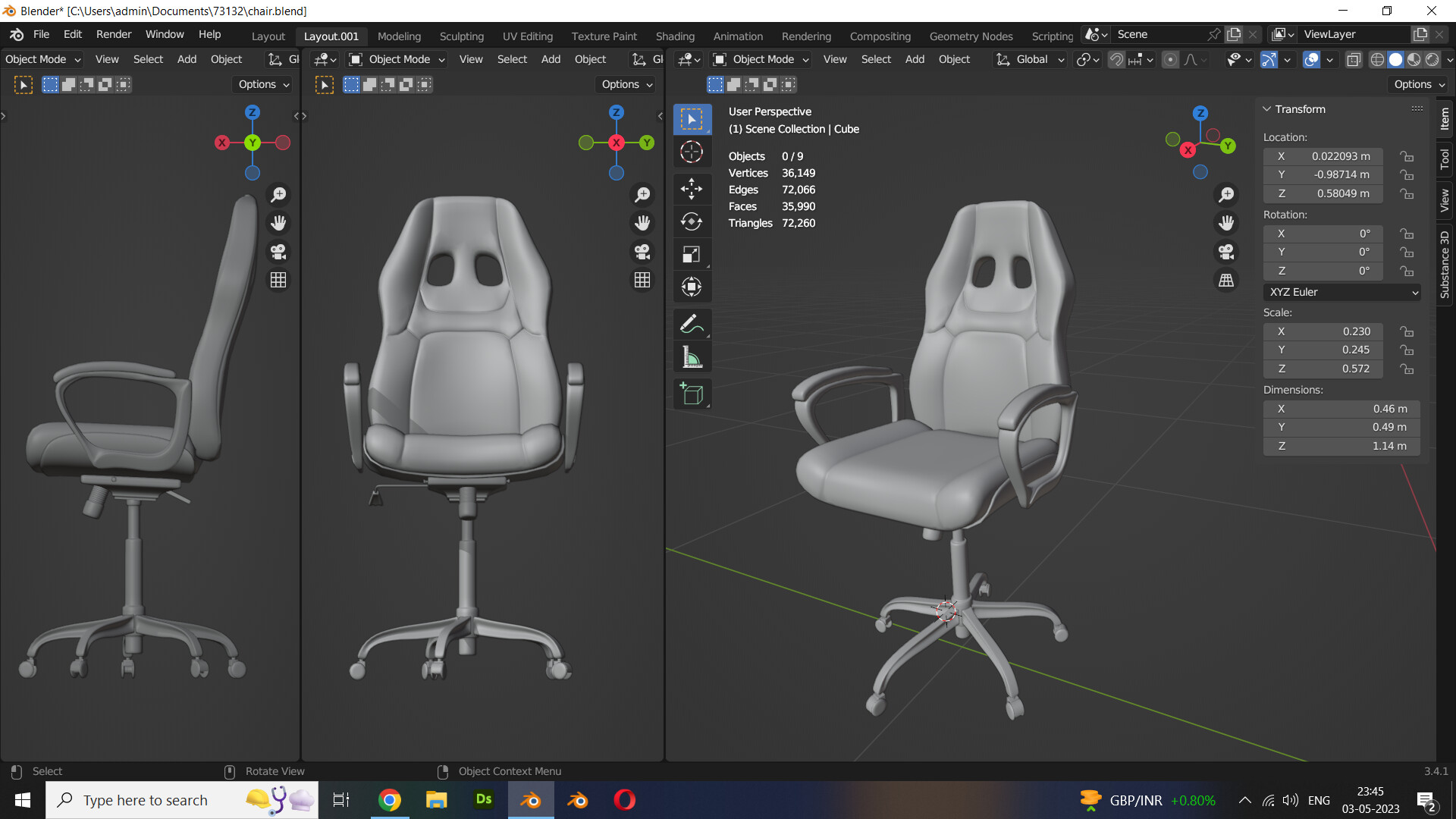Select the Scale tool
This screenshot has width=1456, height=819.
(x=692, y=253)
